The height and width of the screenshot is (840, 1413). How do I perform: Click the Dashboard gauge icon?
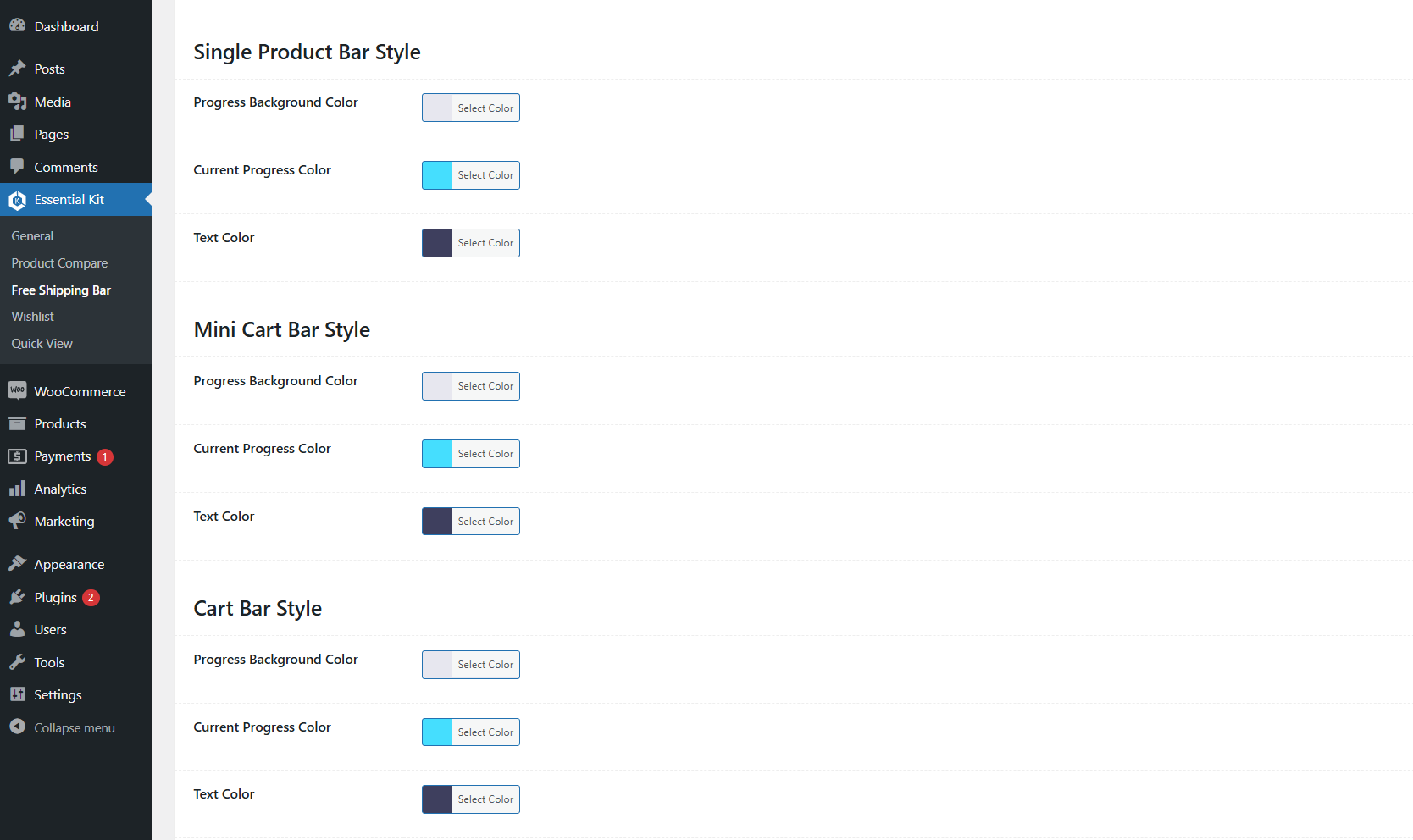pos(17,26)
